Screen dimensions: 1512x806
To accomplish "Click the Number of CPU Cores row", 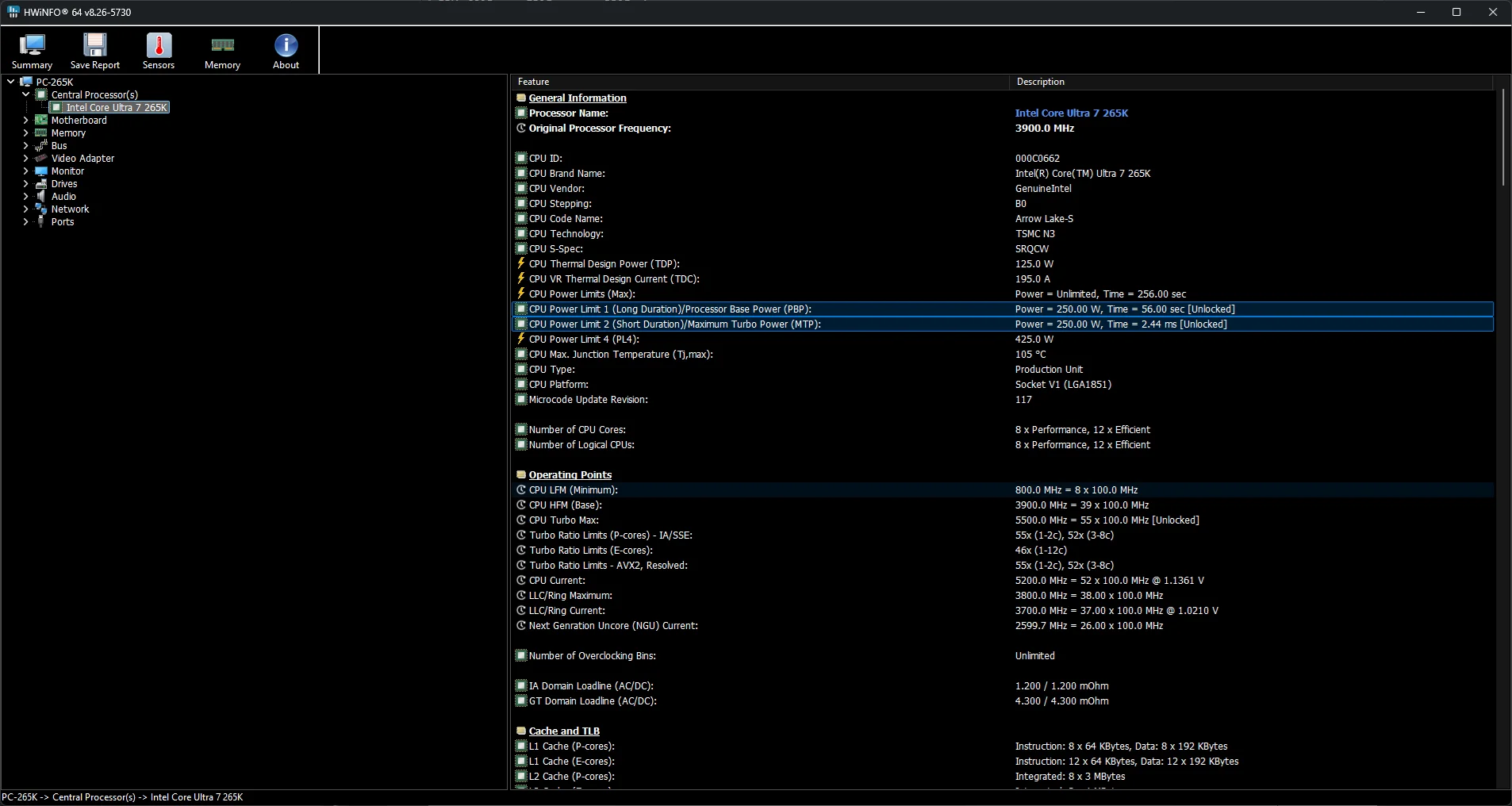I will (1003, 430).
